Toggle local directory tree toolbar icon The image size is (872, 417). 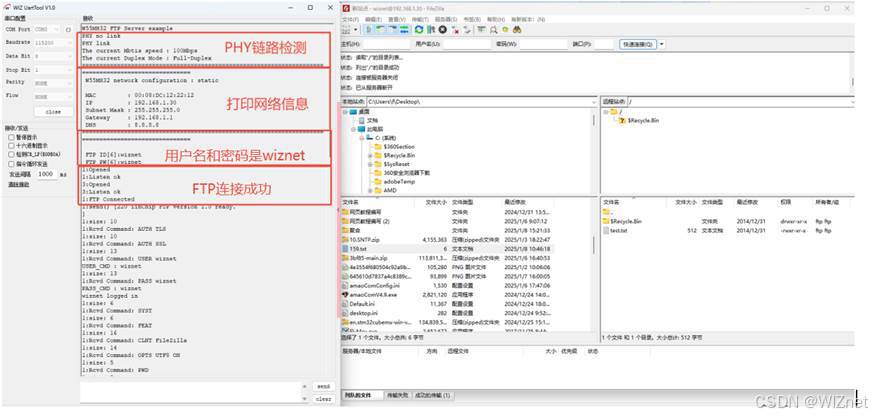(x=380, y=29)
